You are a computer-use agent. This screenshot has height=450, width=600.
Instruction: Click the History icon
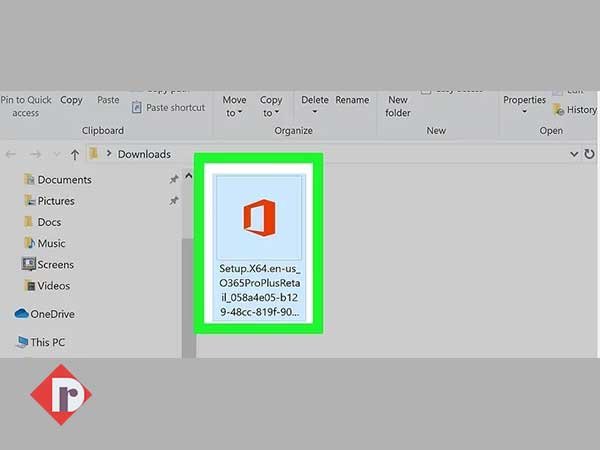point(558,110)
